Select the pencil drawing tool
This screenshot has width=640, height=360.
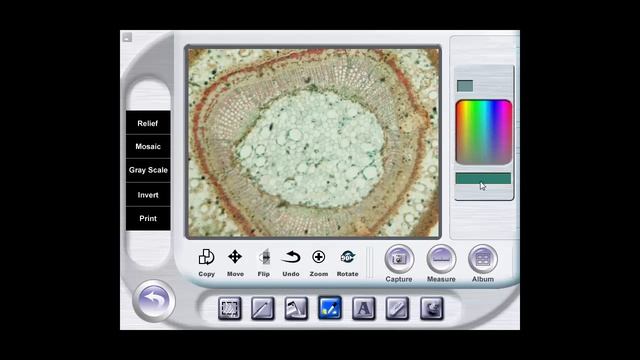[x=263, y=308]
